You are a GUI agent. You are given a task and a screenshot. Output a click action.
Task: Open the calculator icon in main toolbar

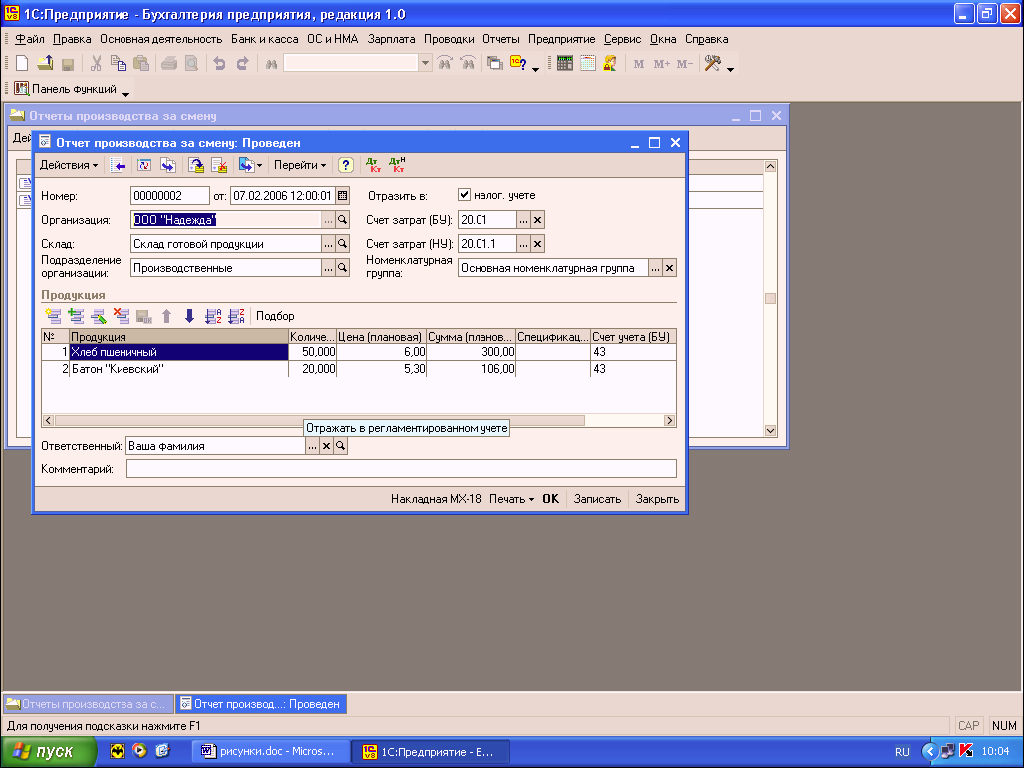[x=565, y=63]
